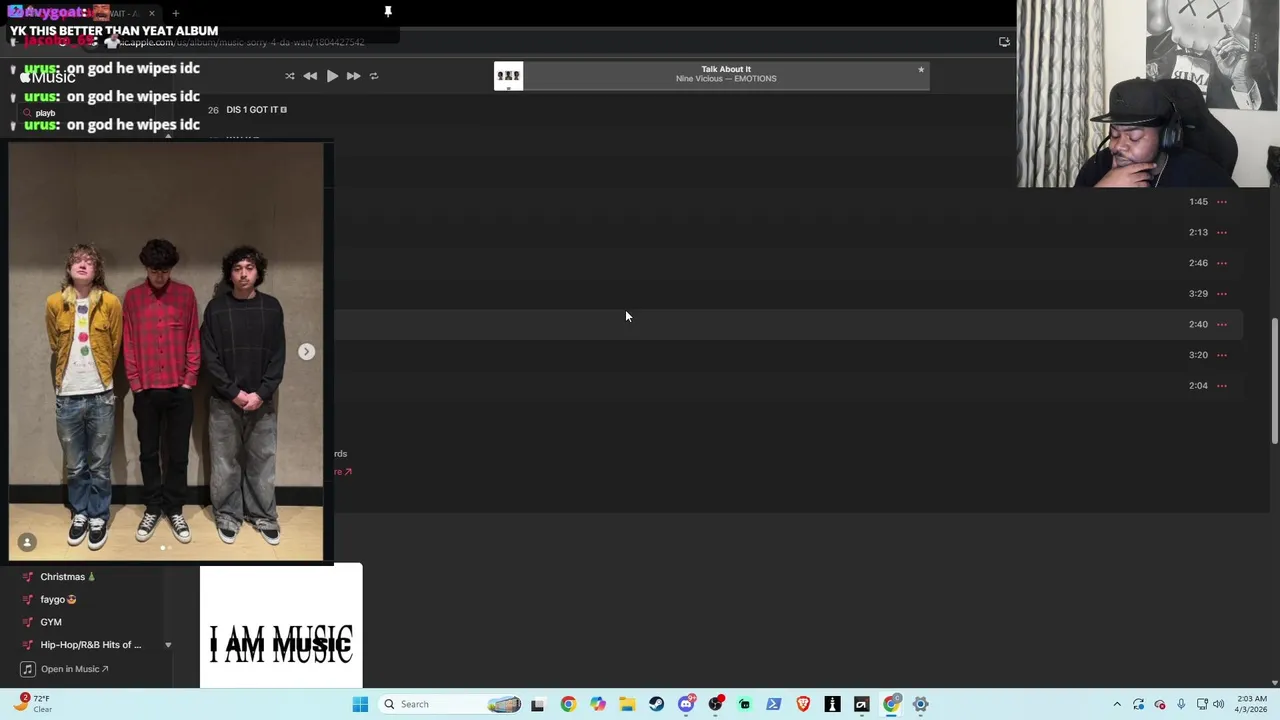
Task: Open more options for the 2:13 track
Action: [x=1222, y=232]
